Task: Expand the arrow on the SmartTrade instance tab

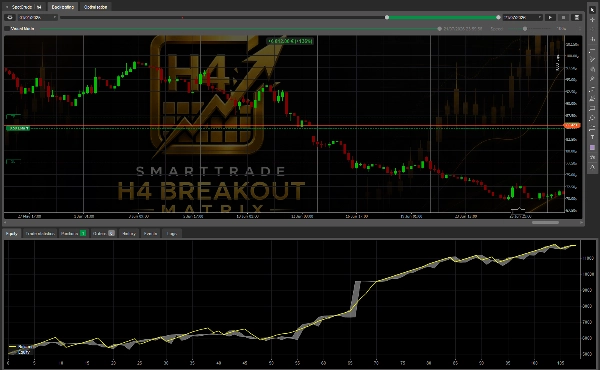Action: click(7, 7)
